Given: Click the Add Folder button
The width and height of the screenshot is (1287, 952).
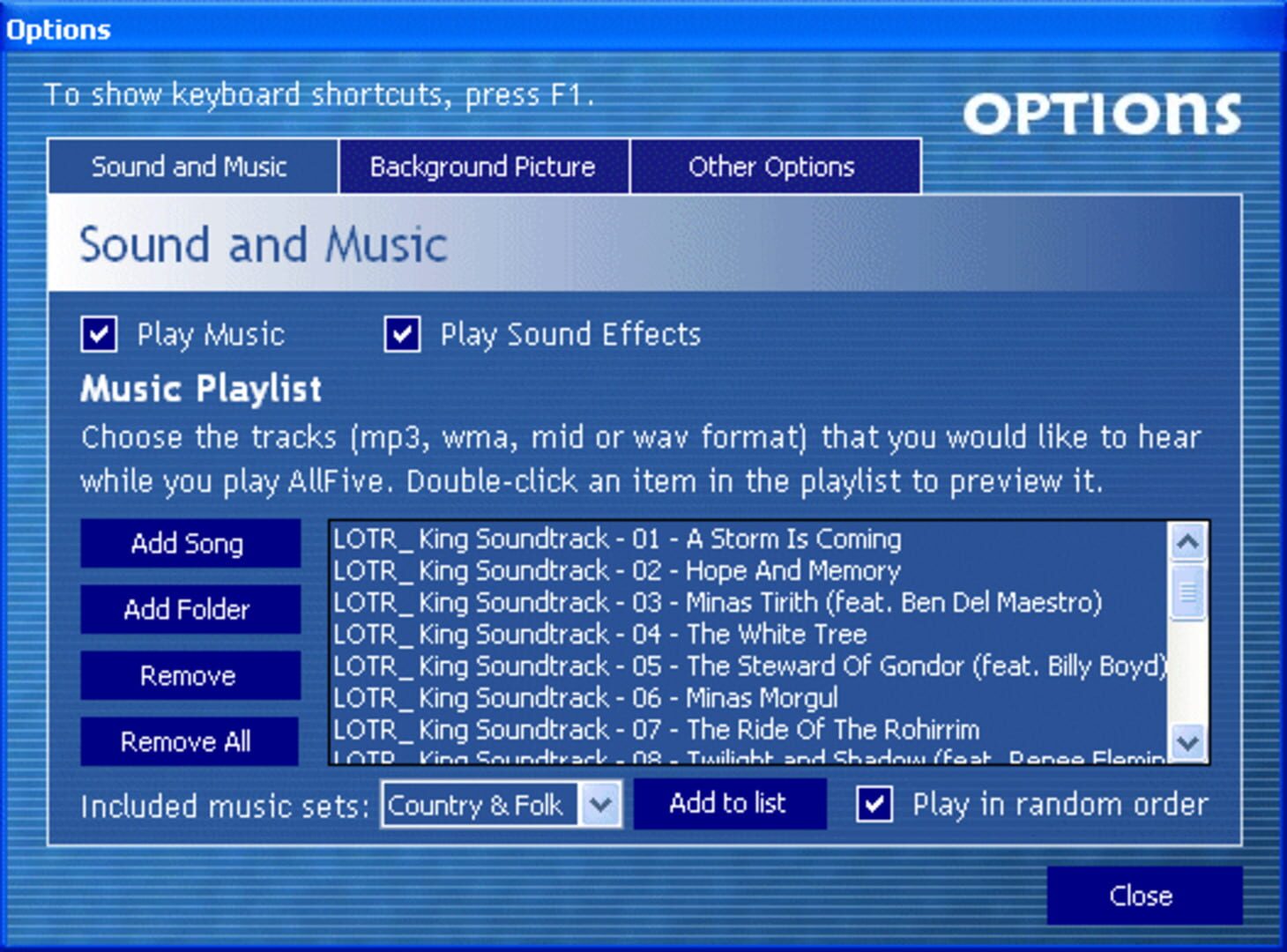Looking at the screenshot, I should pos(189,609).
